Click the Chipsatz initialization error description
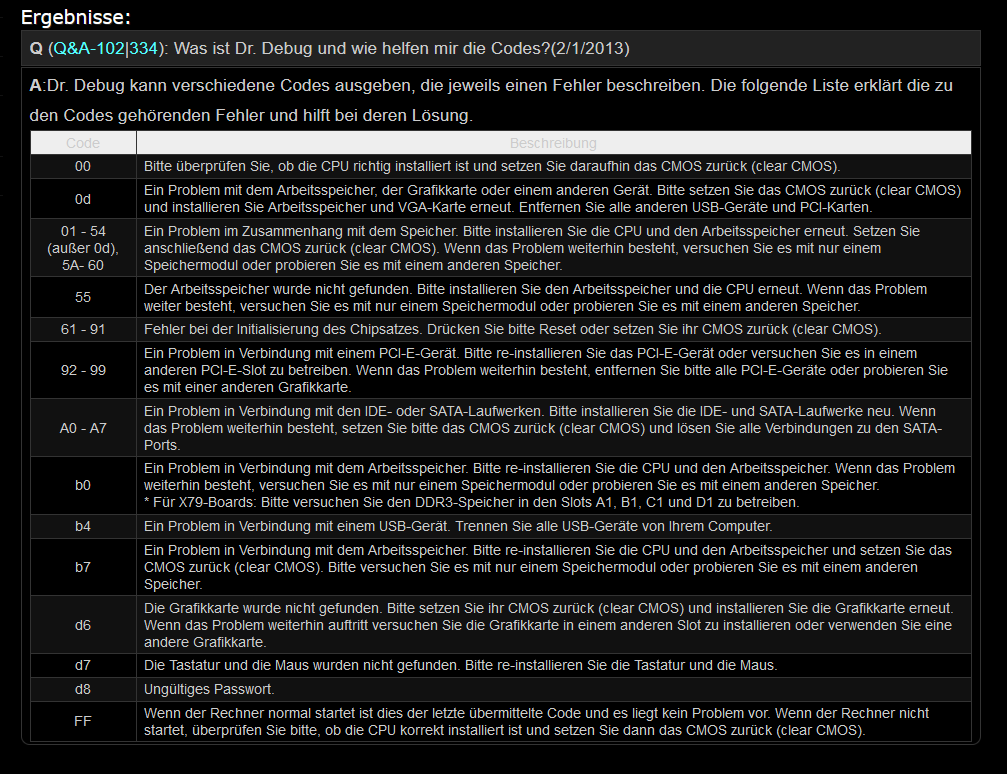1007x774 pixels. [512, 330]
